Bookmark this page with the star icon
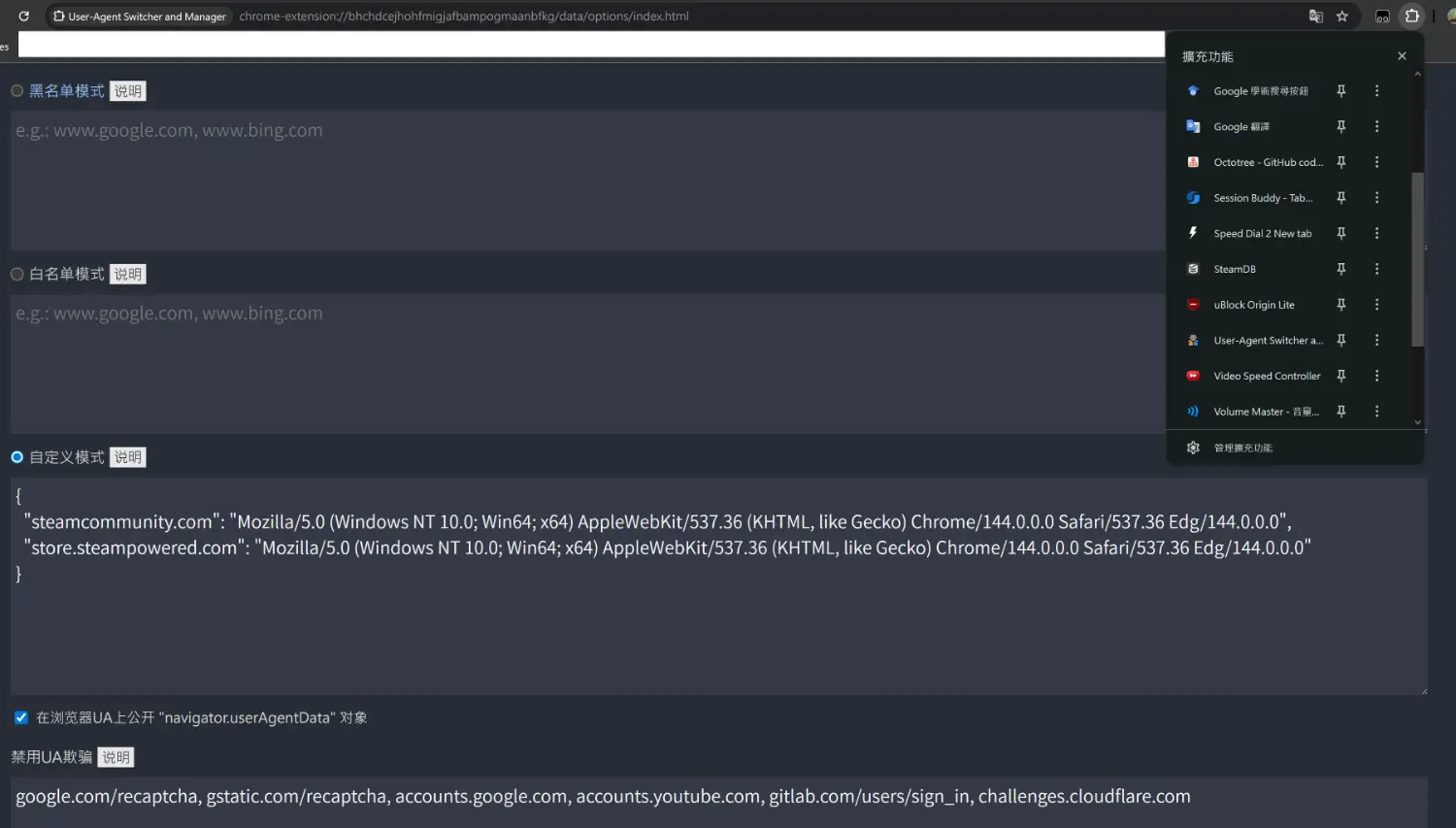Screen dimensions: 1456x828 (x=1342, y=17)
